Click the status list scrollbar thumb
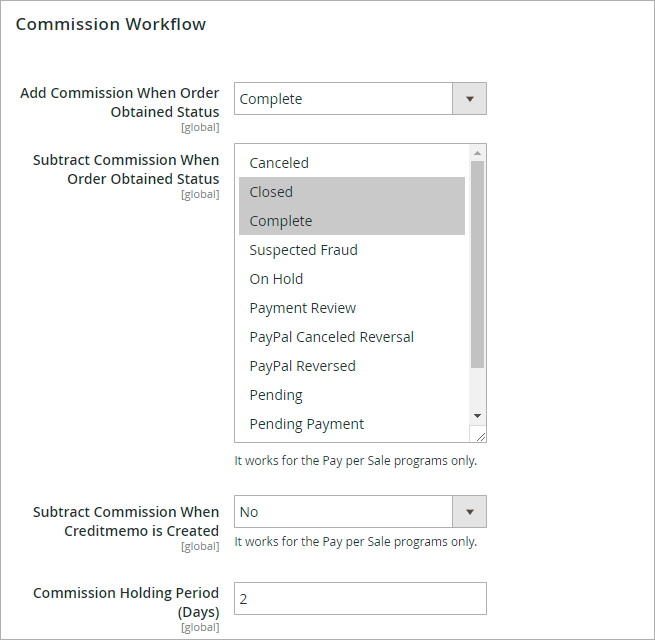The width and height of the screenshot is (655, 640). (x=477, y=262)
